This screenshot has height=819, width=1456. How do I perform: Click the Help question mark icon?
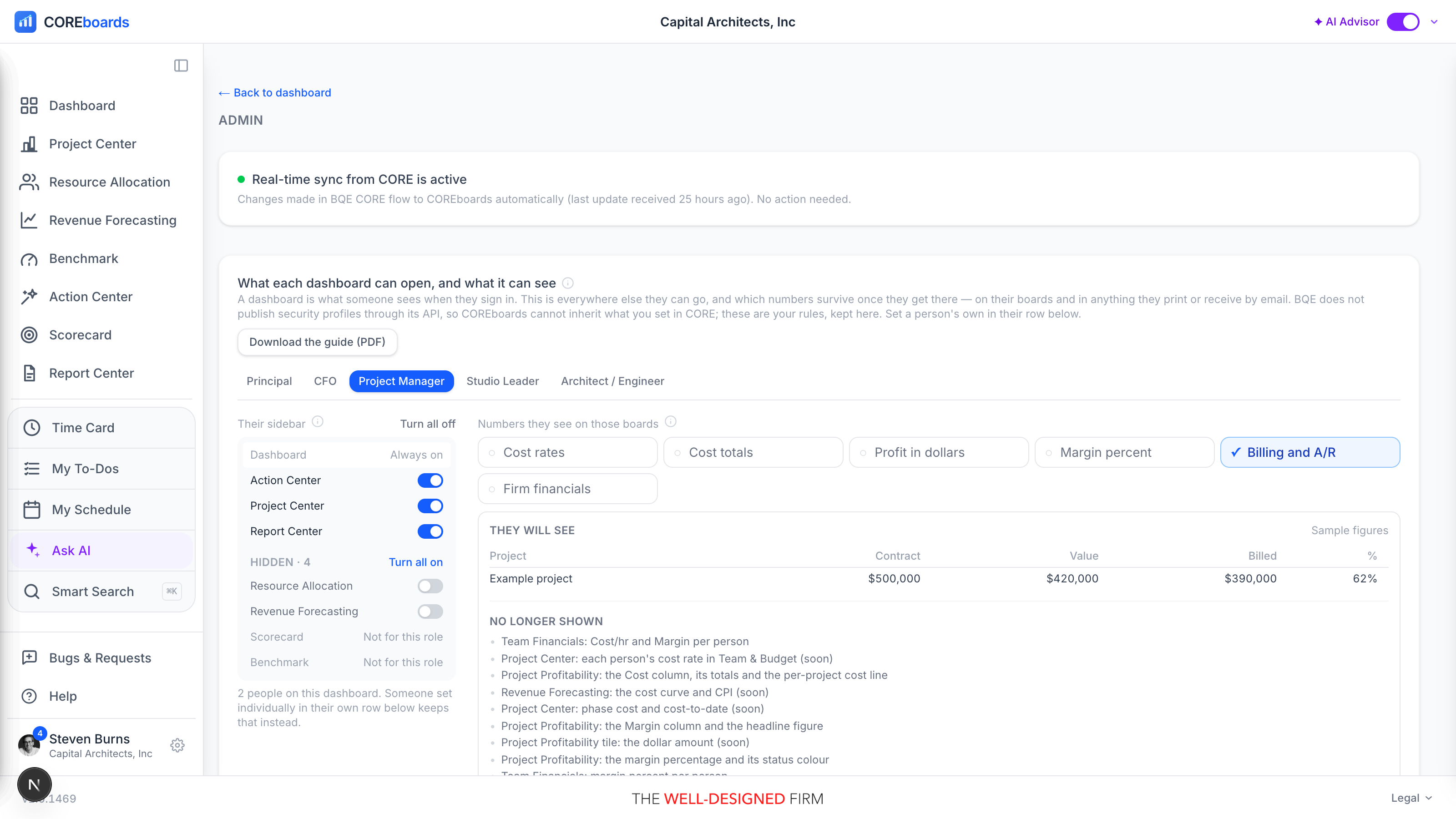(29, 696)
